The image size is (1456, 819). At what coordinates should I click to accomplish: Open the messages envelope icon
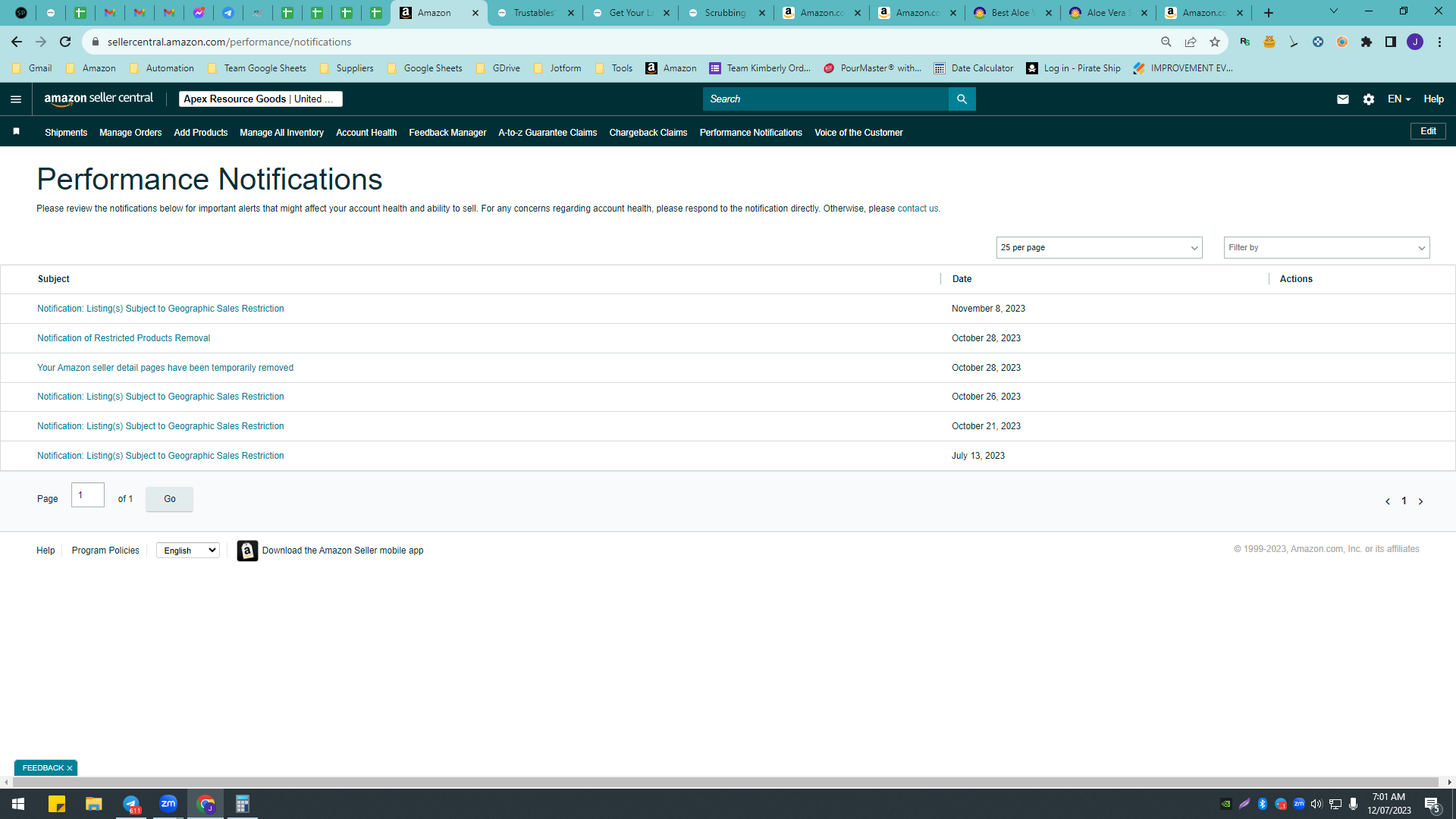pos(1342,99)
